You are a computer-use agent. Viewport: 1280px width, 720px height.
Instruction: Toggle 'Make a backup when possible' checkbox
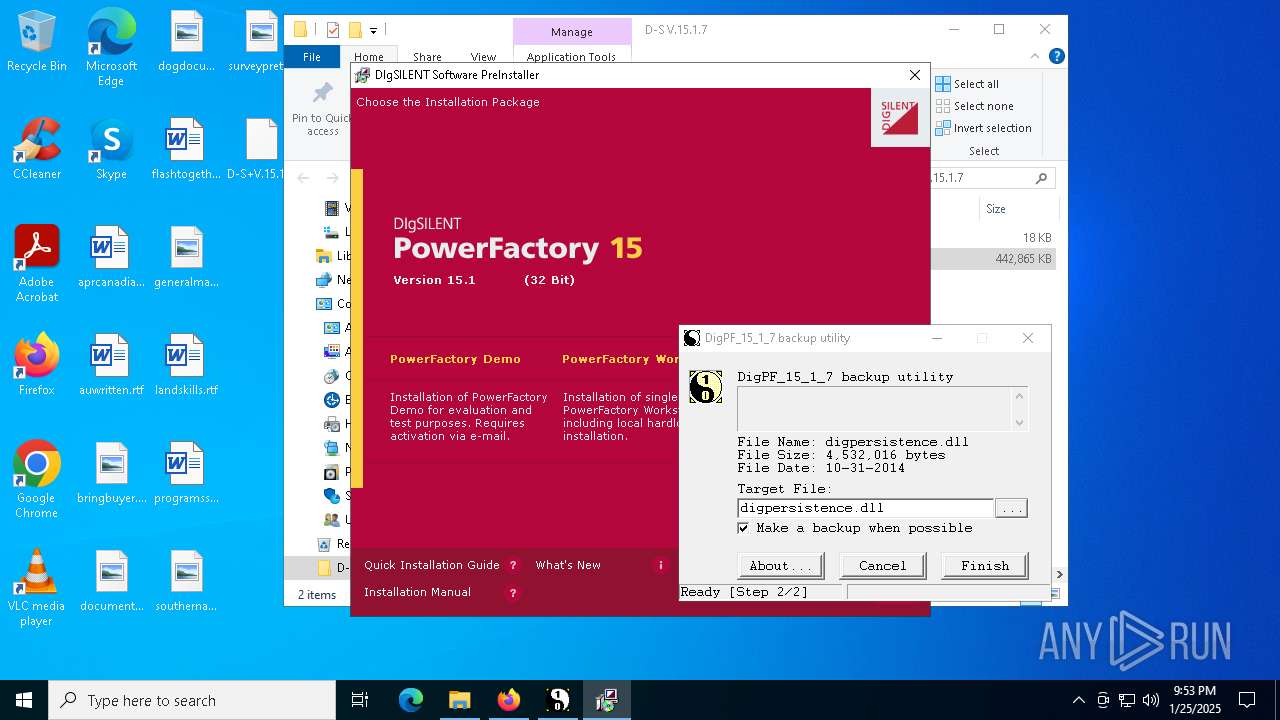point(743,528)
